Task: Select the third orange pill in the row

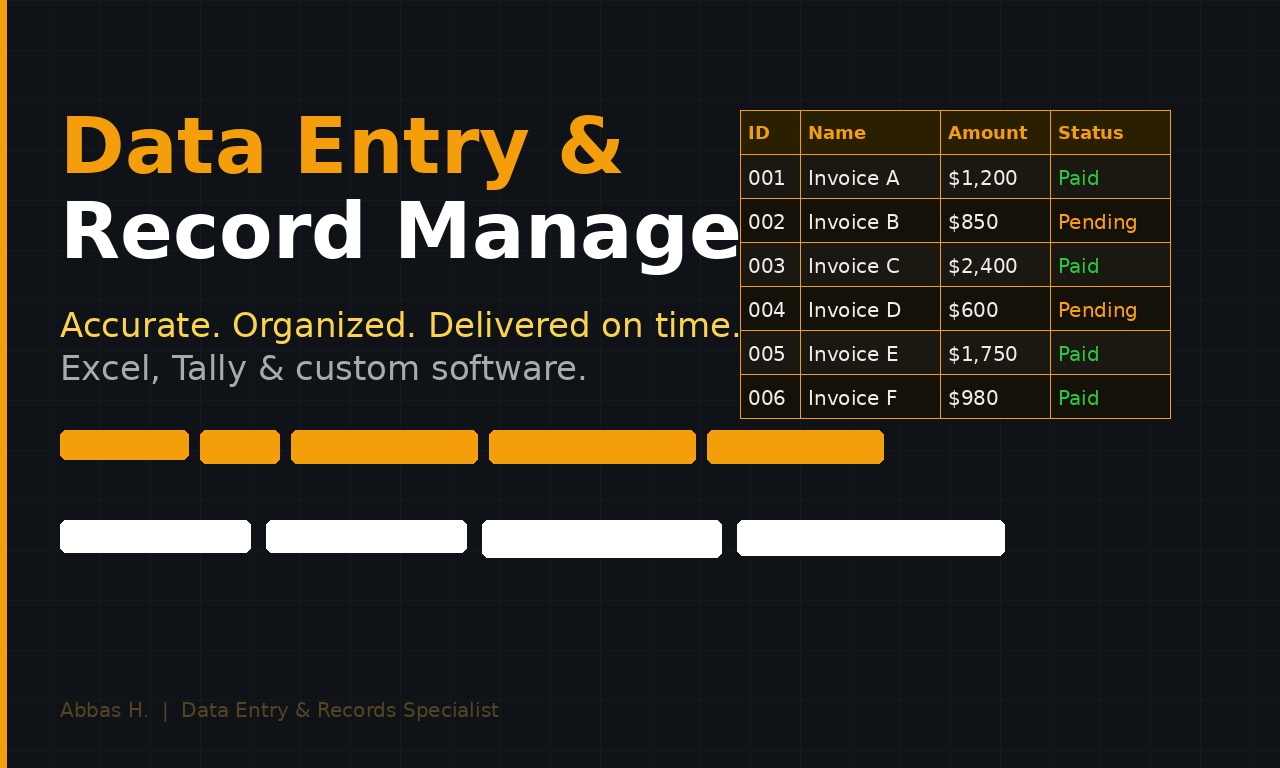Action: (x=384, y=447)
